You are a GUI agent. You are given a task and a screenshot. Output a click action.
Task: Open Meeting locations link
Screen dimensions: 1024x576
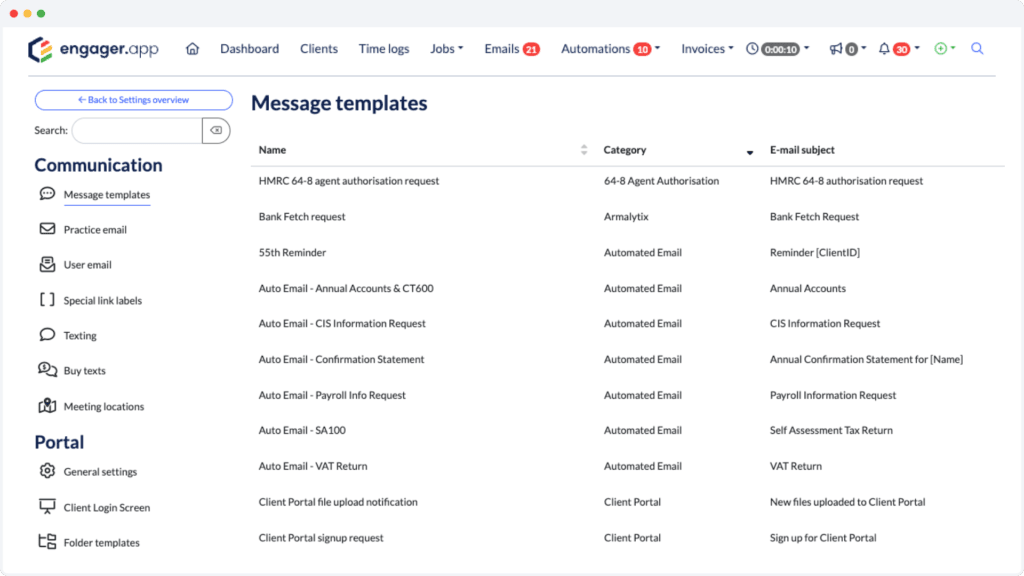[x=104, y=406]
